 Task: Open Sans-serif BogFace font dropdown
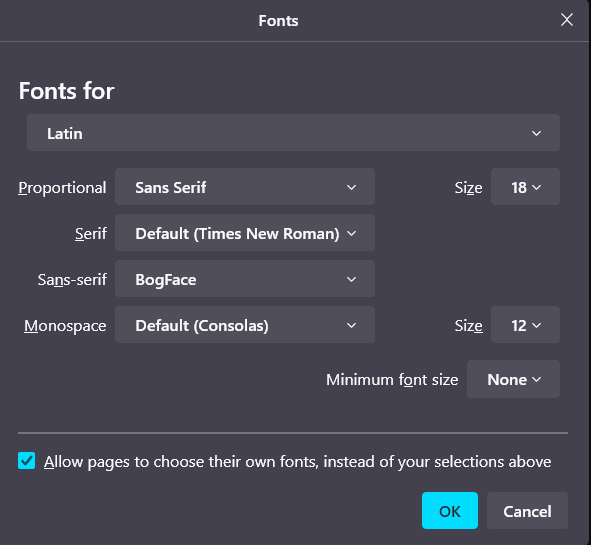click(x=245, y=279)
